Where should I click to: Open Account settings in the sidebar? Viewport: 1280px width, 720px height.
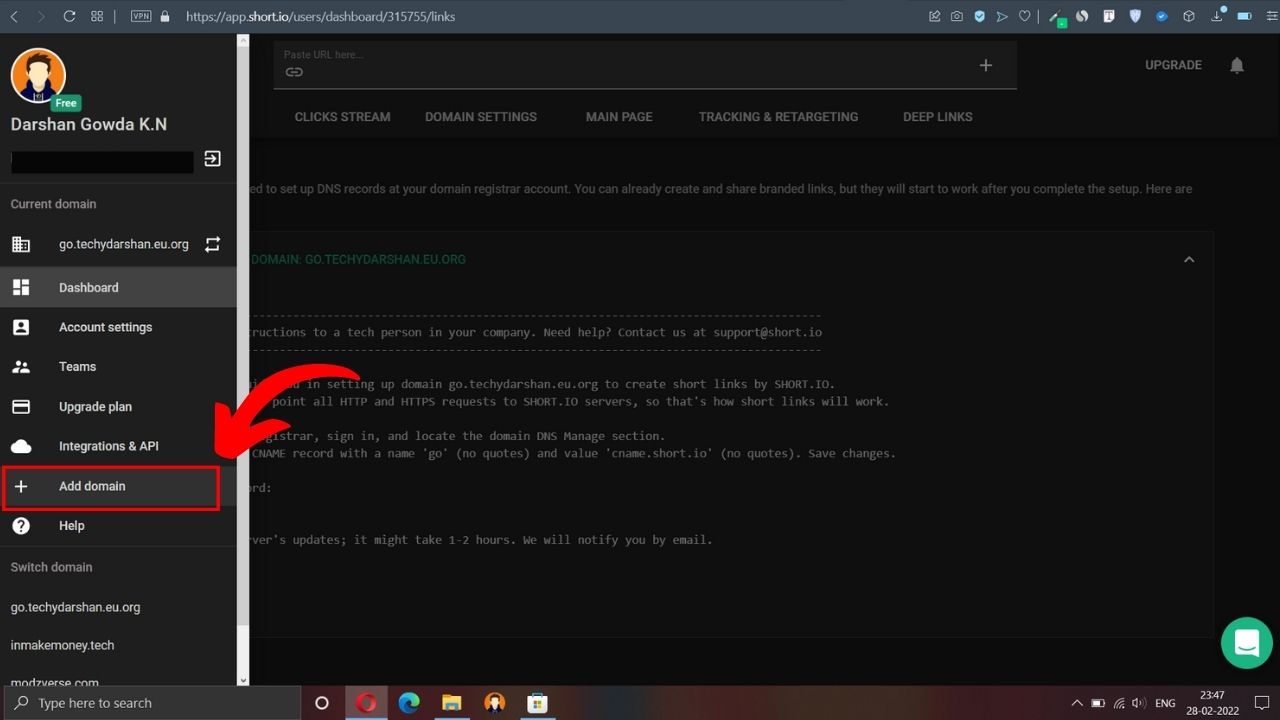(118, 327)
